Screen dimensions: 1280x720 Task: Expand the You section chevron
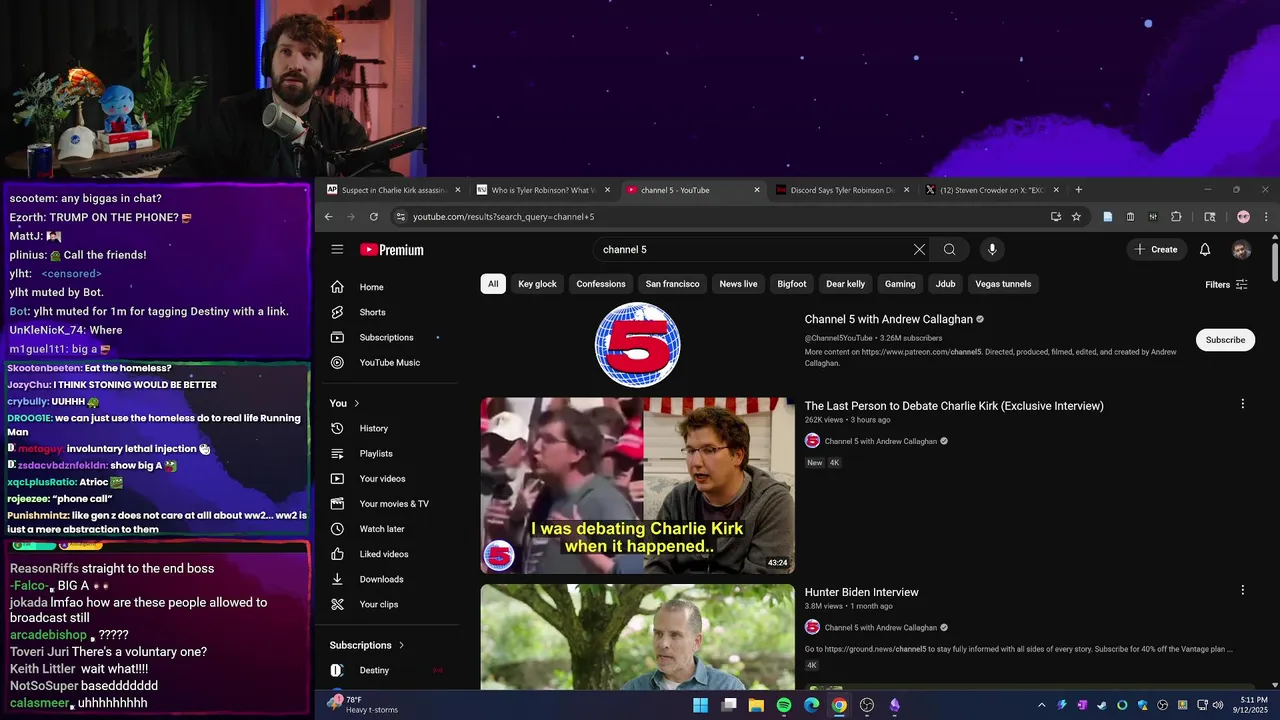point(357,403)
